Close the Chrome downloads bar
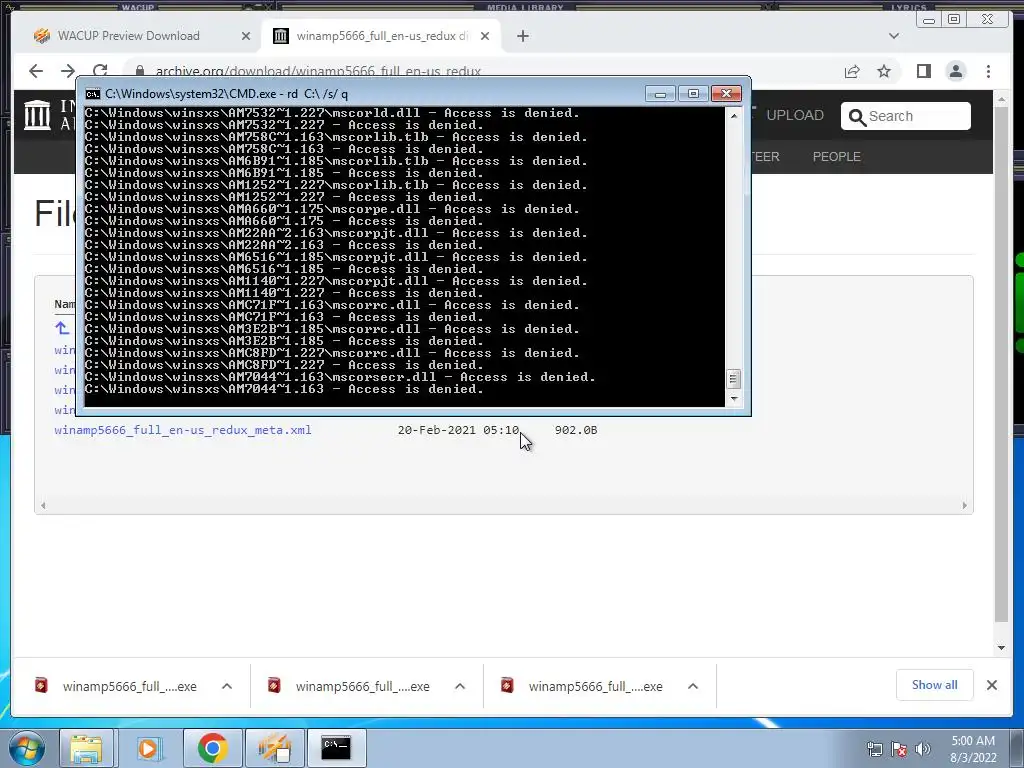 pos(992,685)
